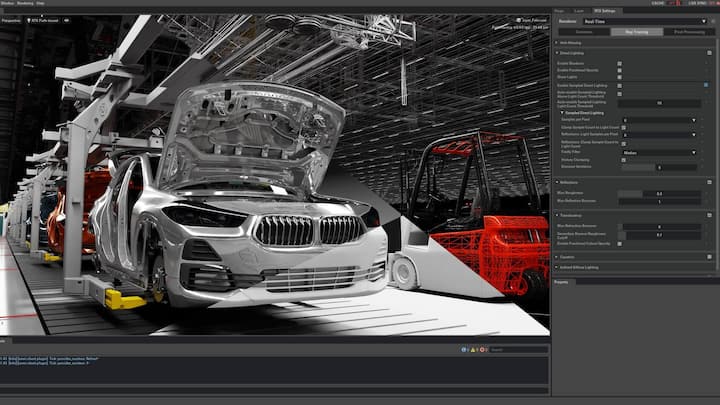This screenshot has height=405, width=720.
Task: Toggle Clamp Sample Count to Light Count checkbox
Action: tap(624, 127)
